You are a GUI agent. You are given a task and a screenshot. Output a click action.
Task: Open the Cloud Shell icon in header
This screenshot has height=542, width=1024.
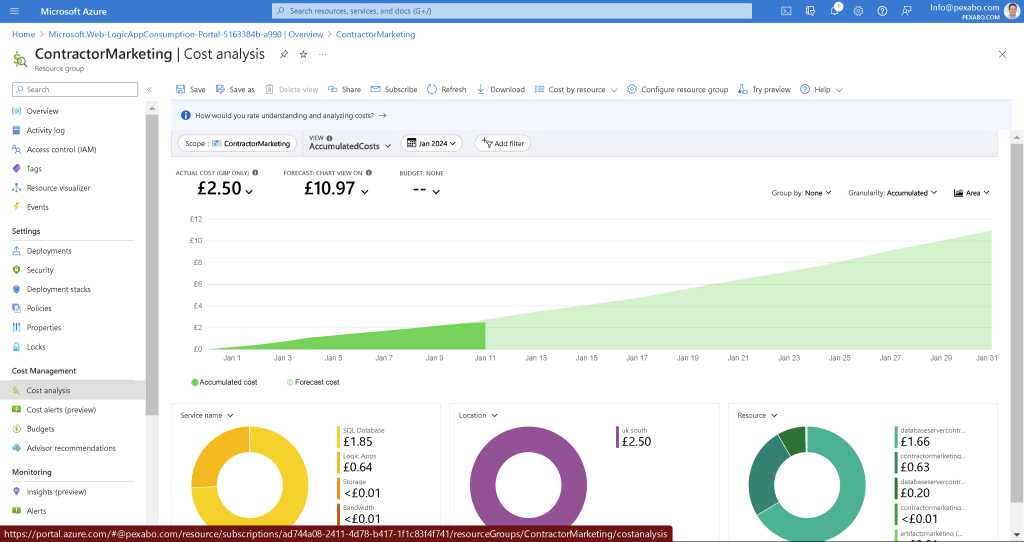tap(786, 11)
